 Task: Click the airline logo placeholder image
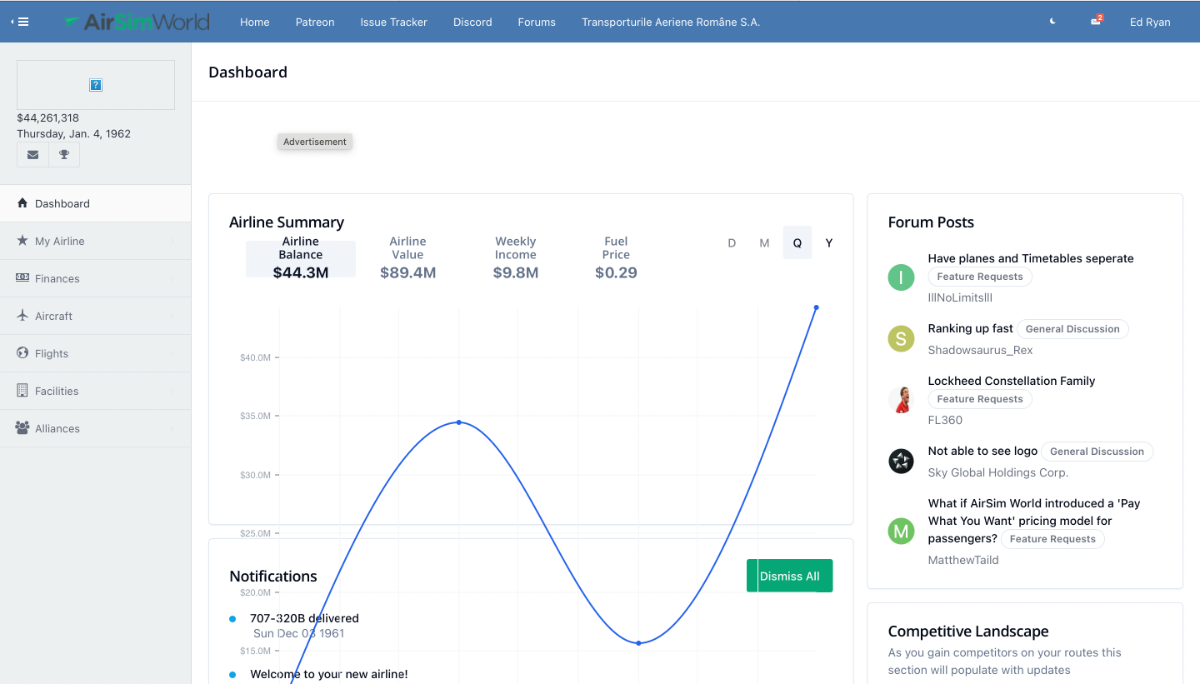[x=96, y=85]
